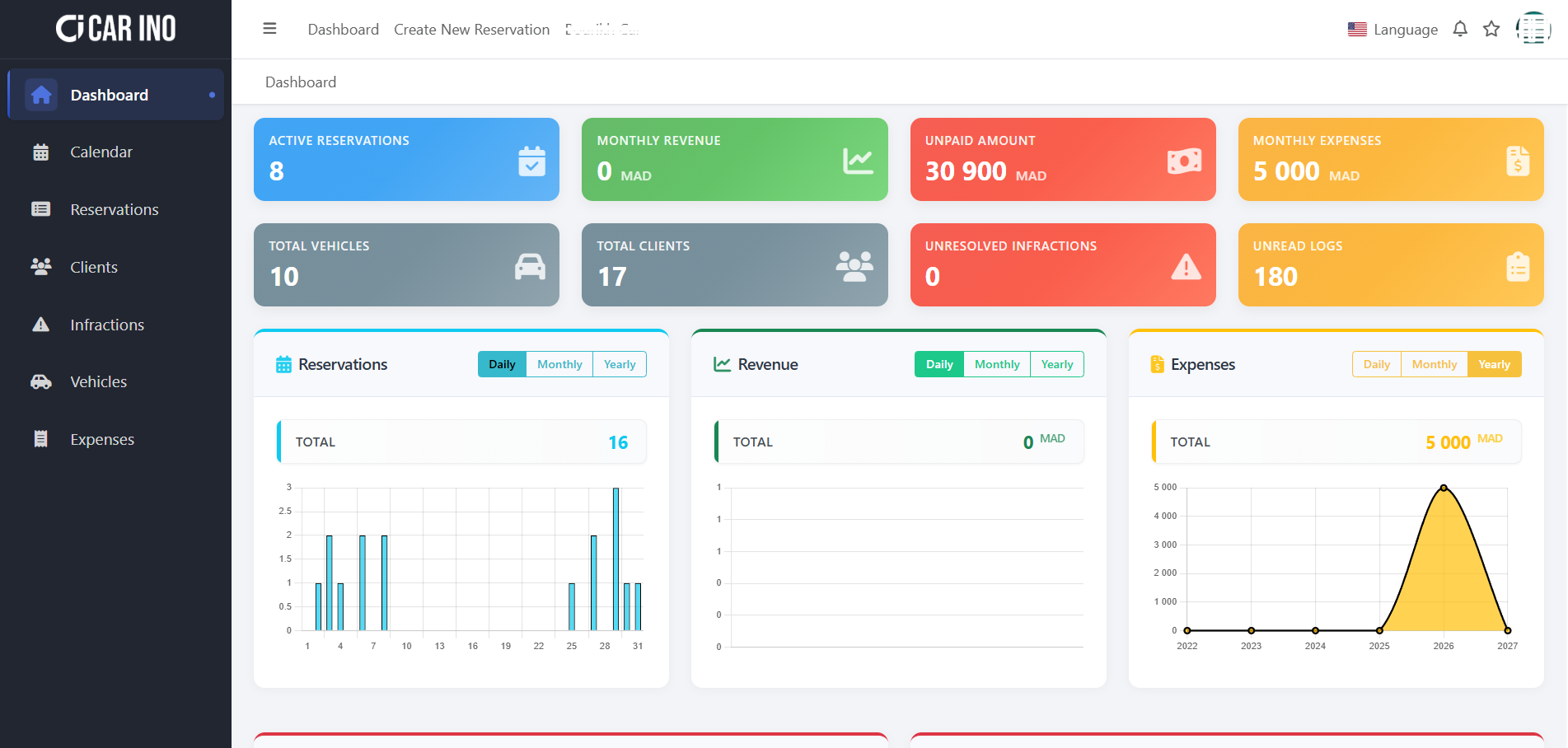Click the Dashboard breadcrumb
Image resolution: width=1568 pixels, height=748 pixels.
[301, 82]
